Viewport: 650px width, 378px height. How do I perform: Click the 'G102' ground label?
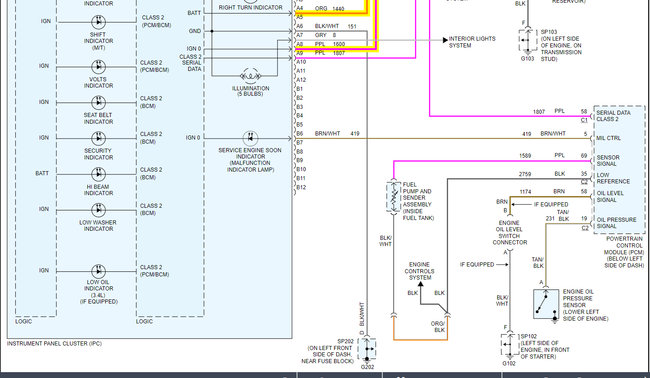(509, 363)
